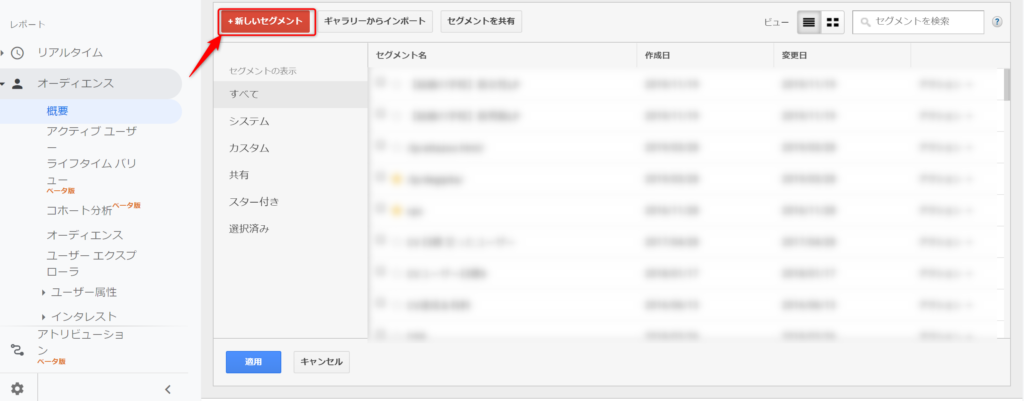1024x401 pixels.
Task: Open the help question mark icon
Action: pyautogui.click(x=997, y=22)
